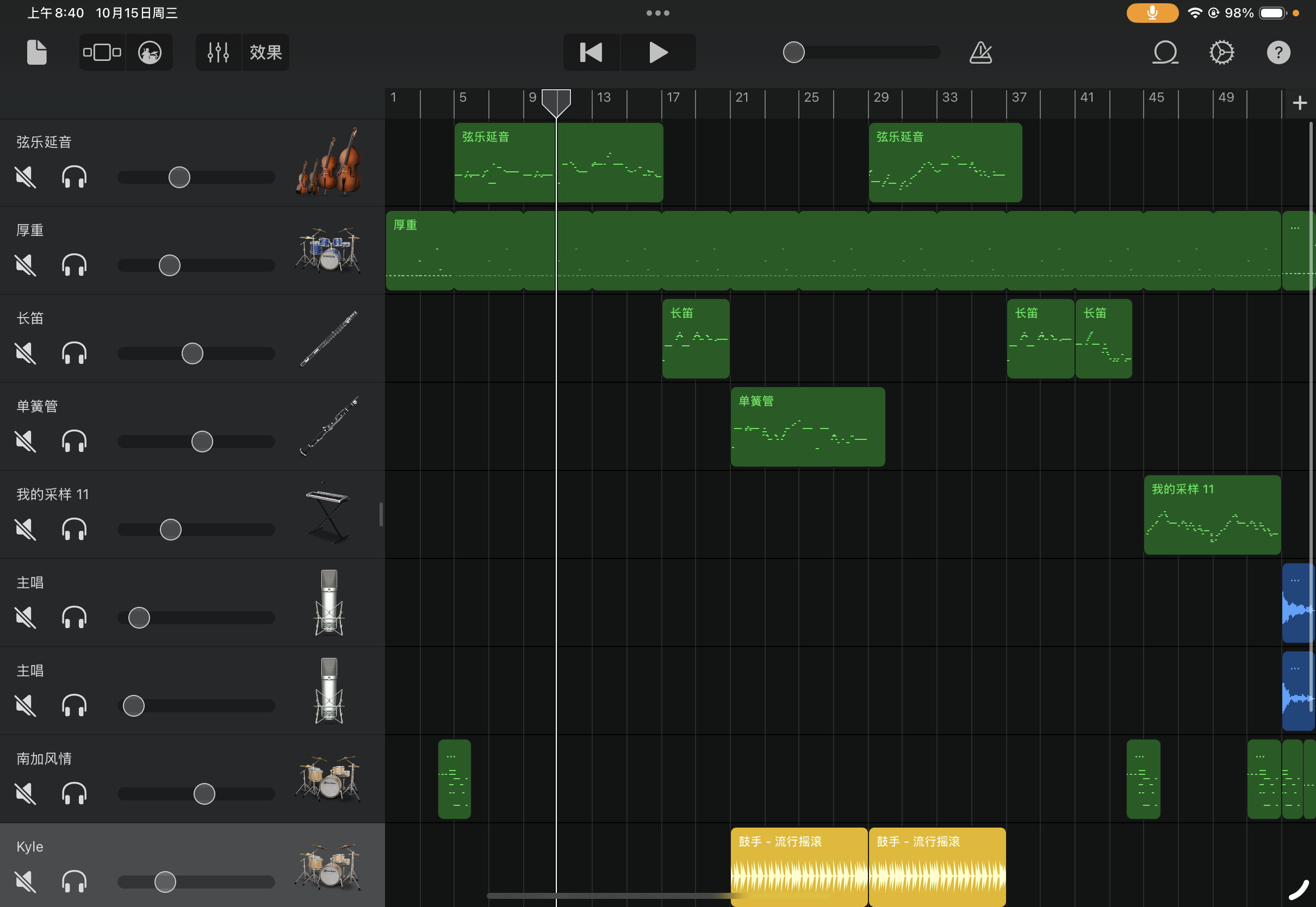This screenshot has height=907, width=1316.
Task: Select 厚重 blue drum kit icon
Action: coord(328,251)
